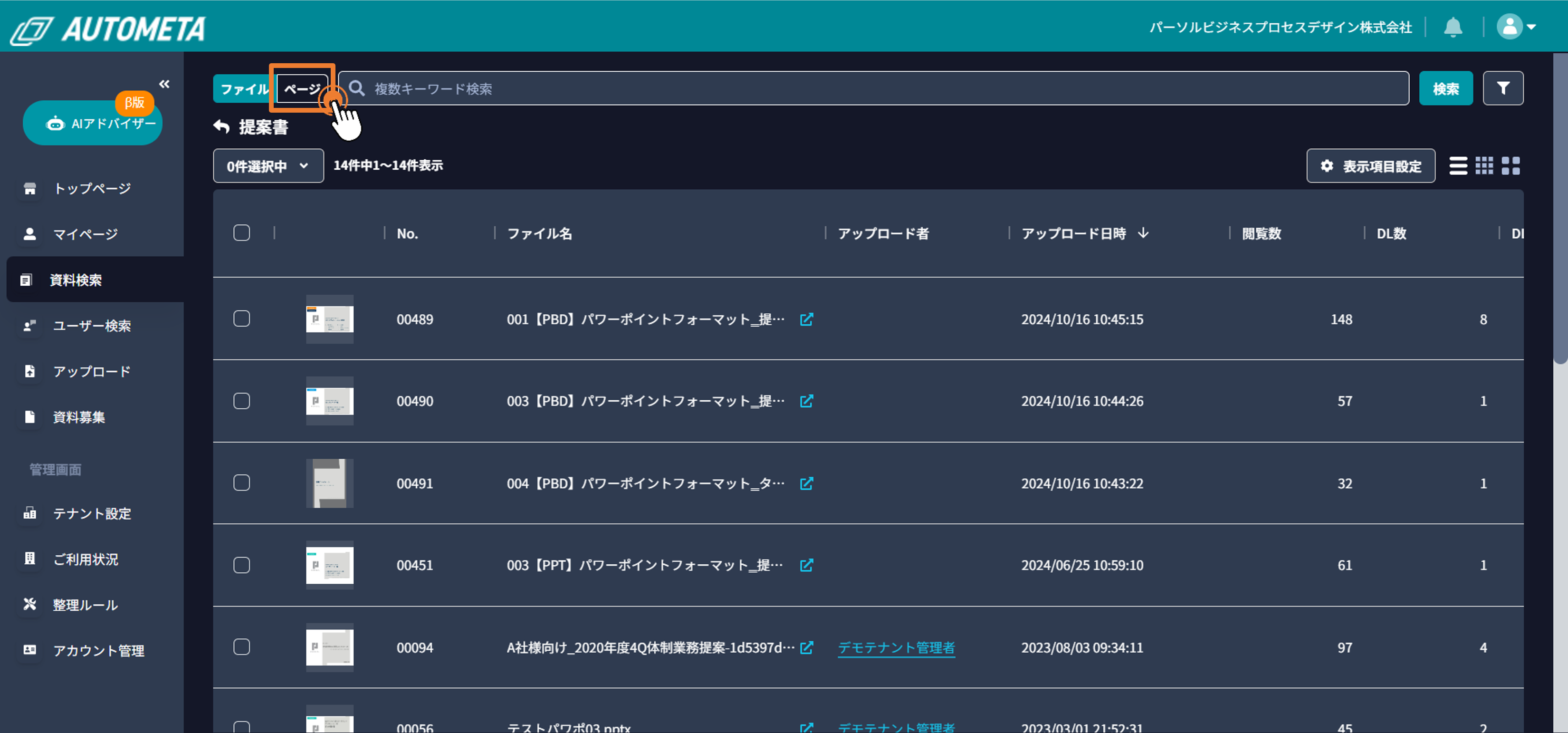Open the notification bell
Image resolution: width=1568 pixels, height=733 pixels.
pyautogui.click(x=1453, y=28)
